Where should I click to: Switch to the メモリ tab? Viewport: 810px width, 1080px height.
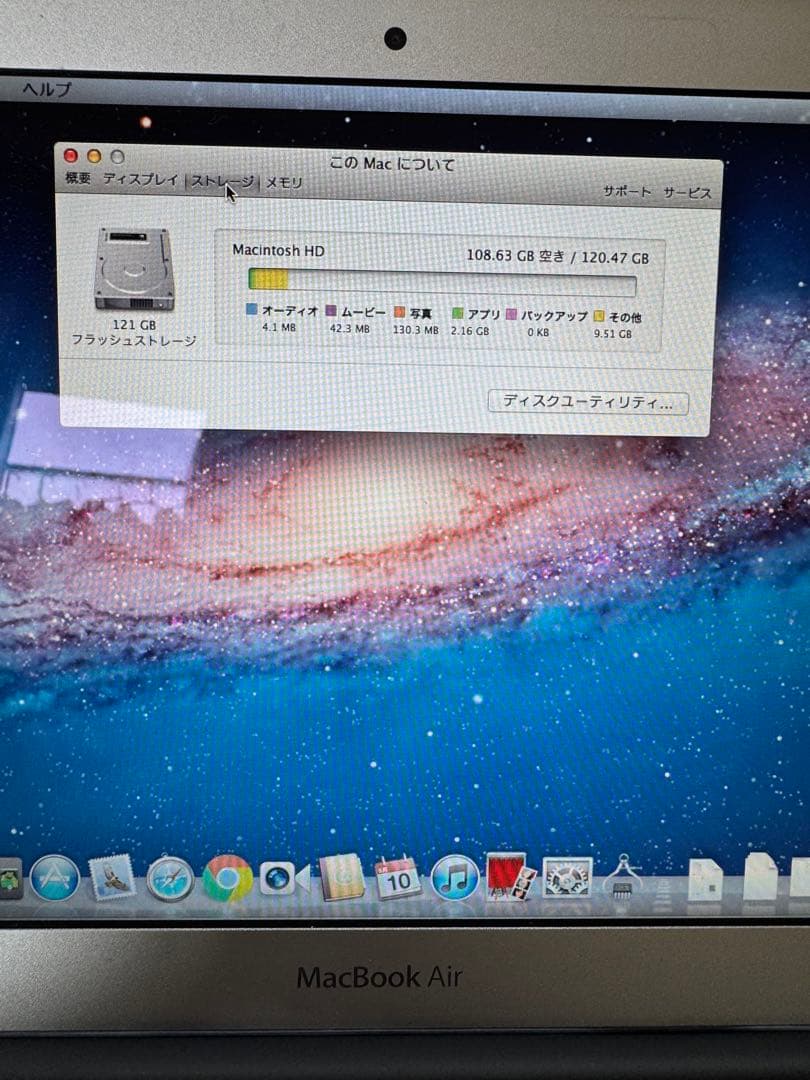(x=282, y=183)
